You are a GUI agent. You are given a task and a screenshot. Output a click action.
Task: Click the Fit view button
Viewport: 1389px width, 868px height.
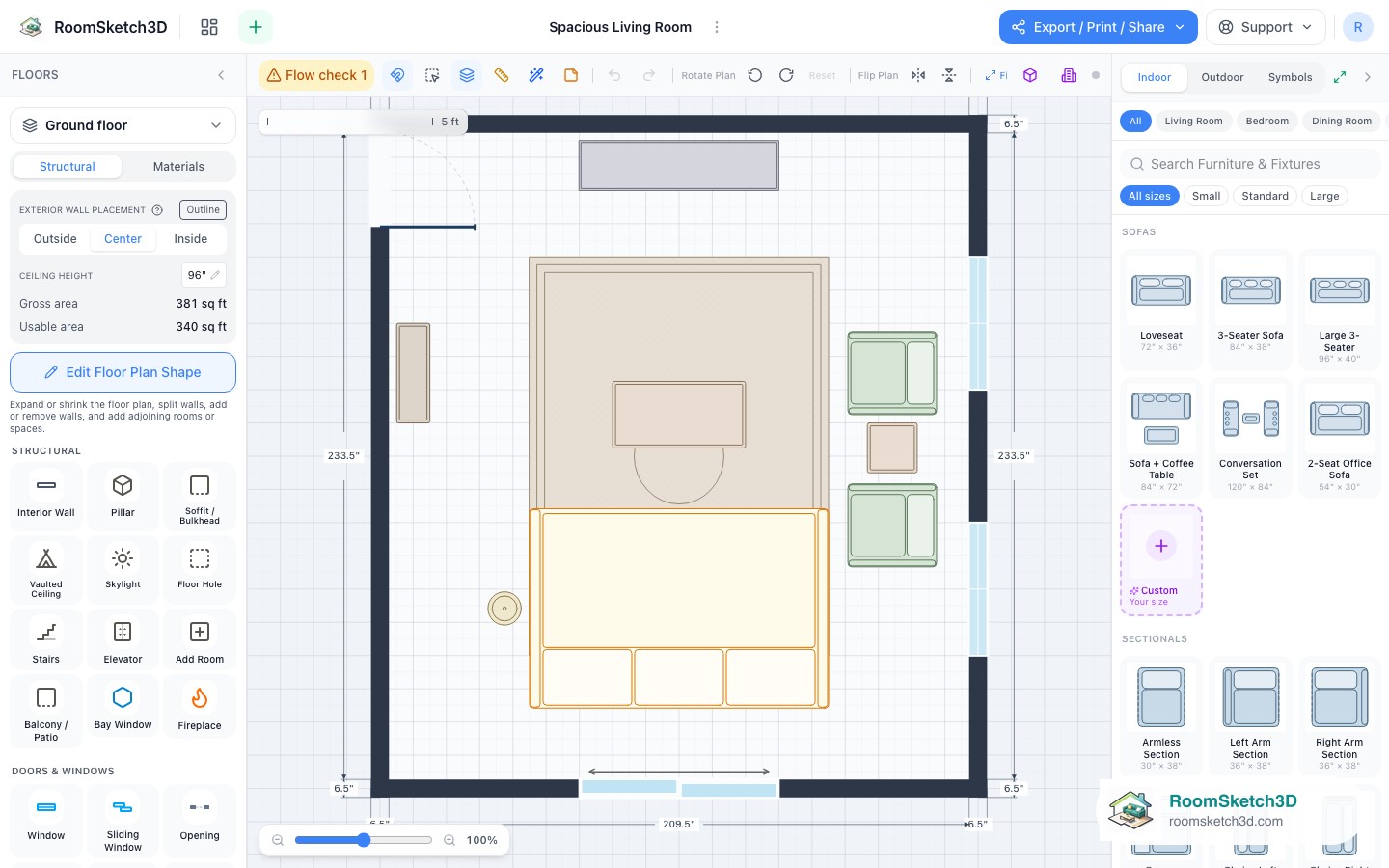coord(996,75)
